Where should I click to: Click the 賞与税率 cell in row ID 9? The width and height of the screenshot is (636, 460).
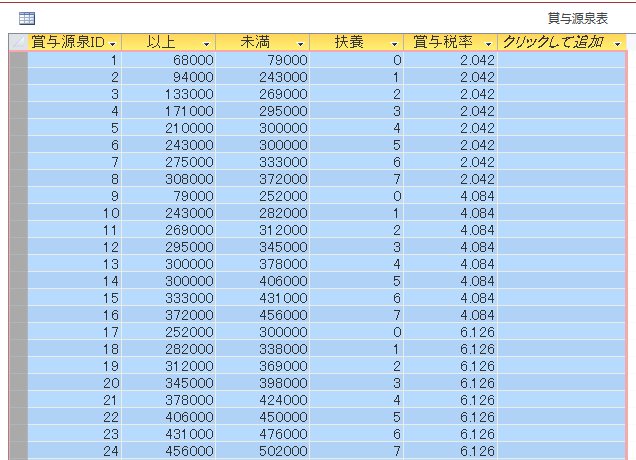pos(453,196)
